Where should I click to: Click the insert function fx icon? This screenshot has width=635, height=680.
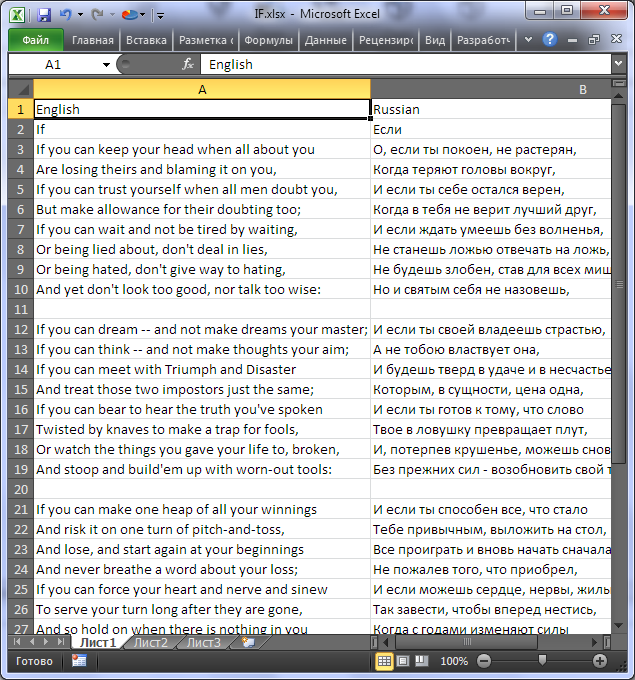point(187,64)
